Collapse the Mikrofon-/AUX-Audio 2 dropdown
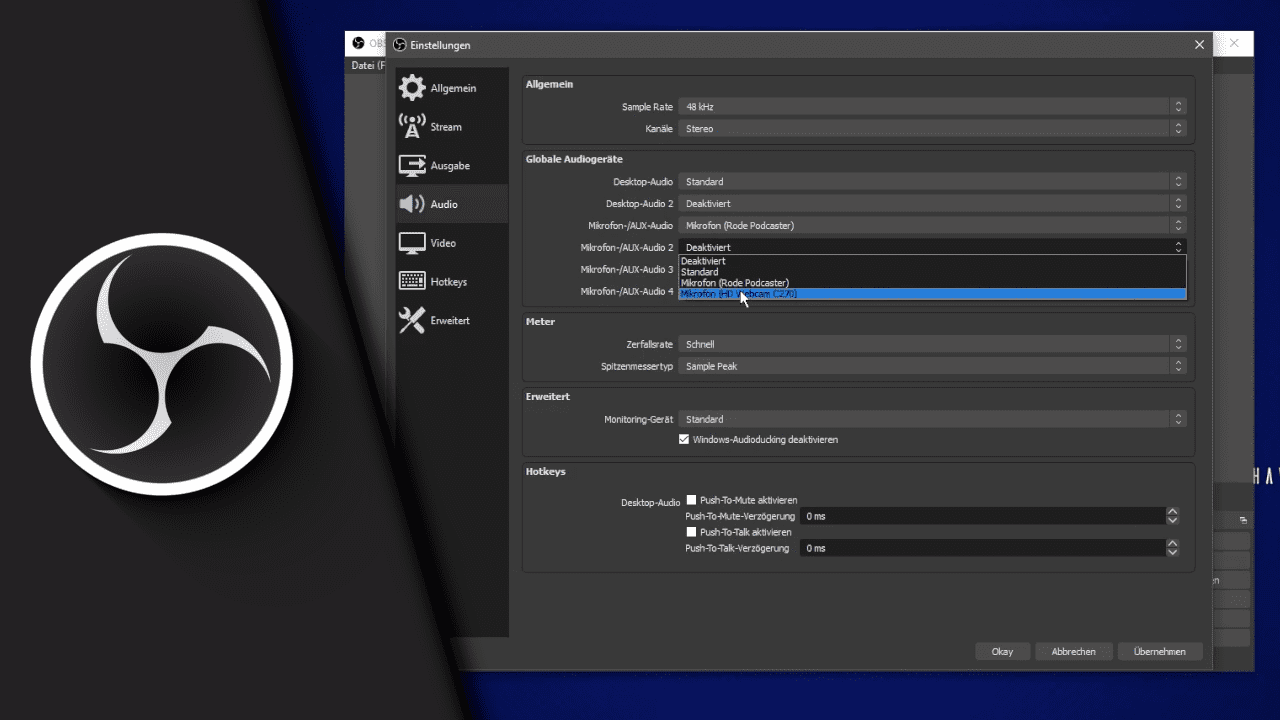Image resolution: width=1280 pixels, height=720 pixels. point(932,247)
